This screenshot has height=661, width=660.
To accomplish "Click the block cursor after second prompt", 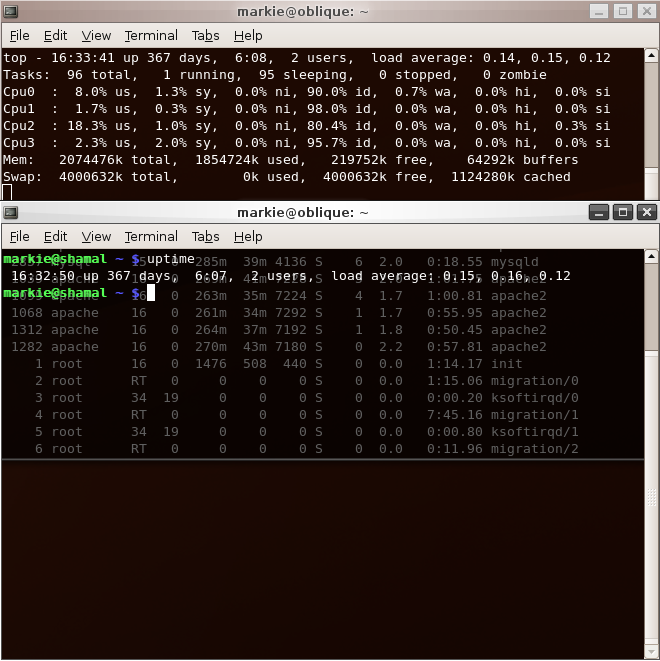I will 151,293.
